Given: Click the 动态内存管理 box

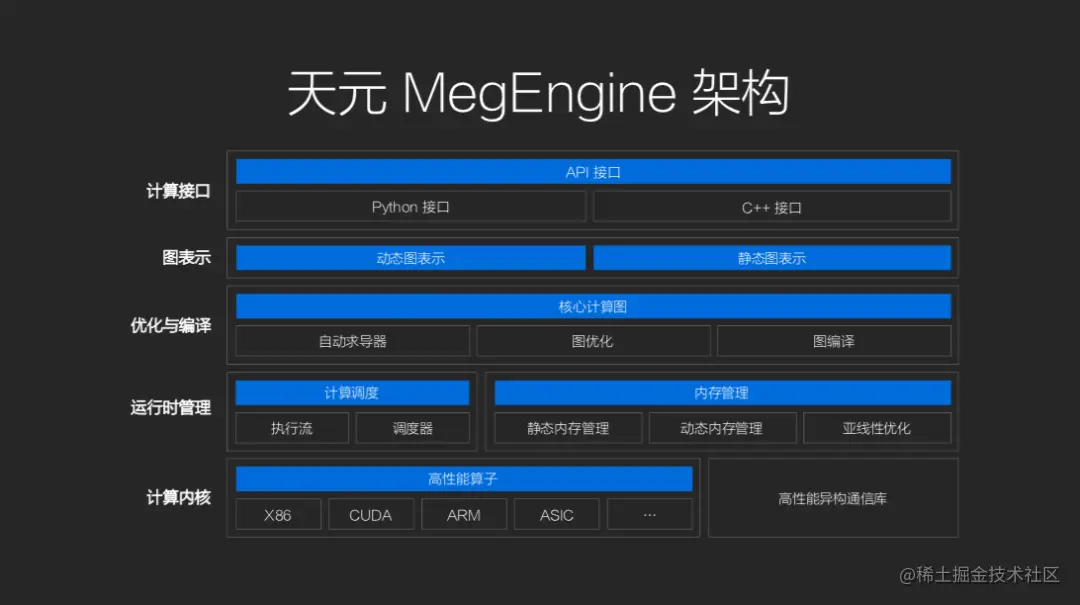Looking at the screenshot, I should (722, 428).
